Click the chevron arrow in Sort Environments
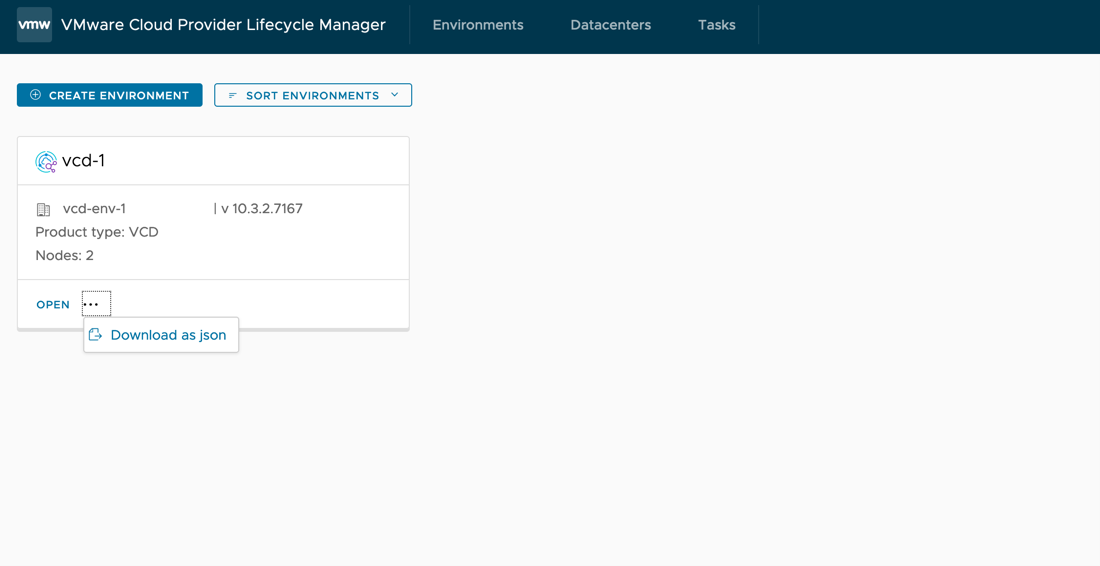 pos(395,95)
